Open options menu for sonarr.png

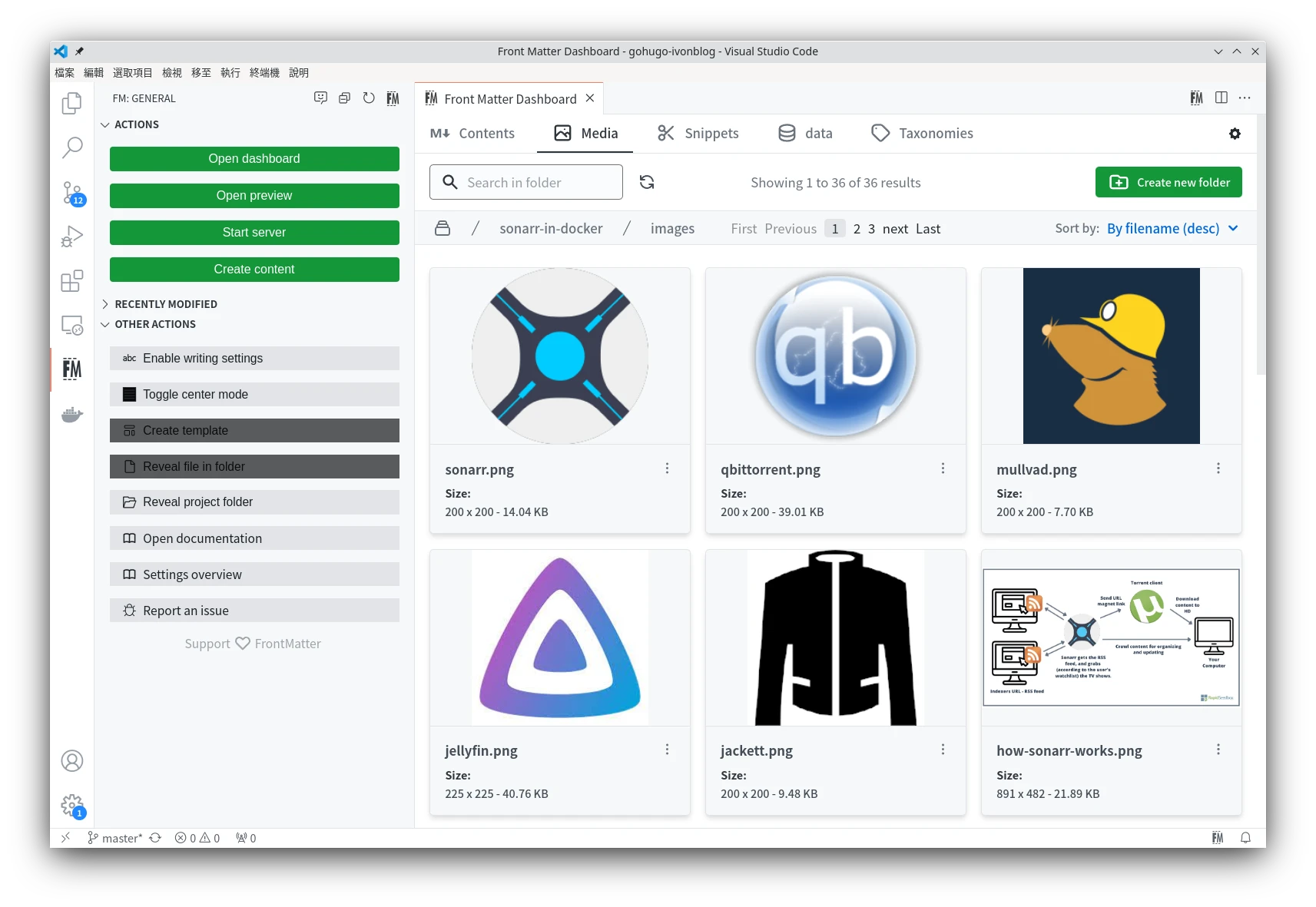667,468
